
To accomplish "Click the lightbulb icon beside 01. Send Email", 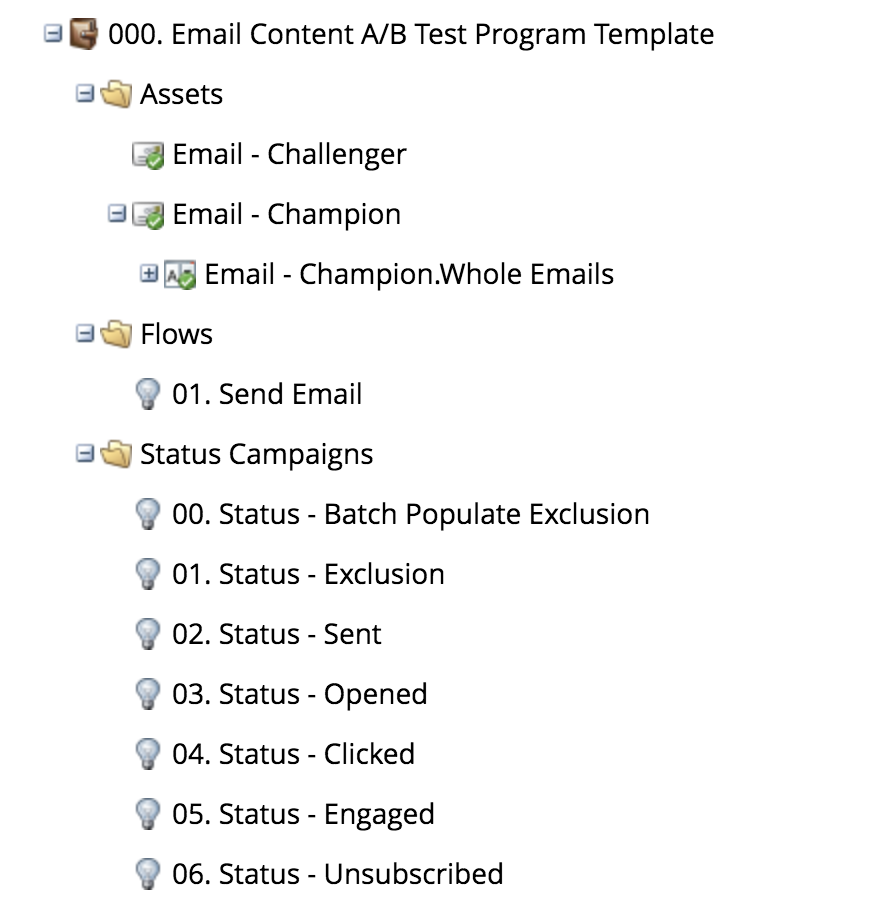I will pos(148,395).
